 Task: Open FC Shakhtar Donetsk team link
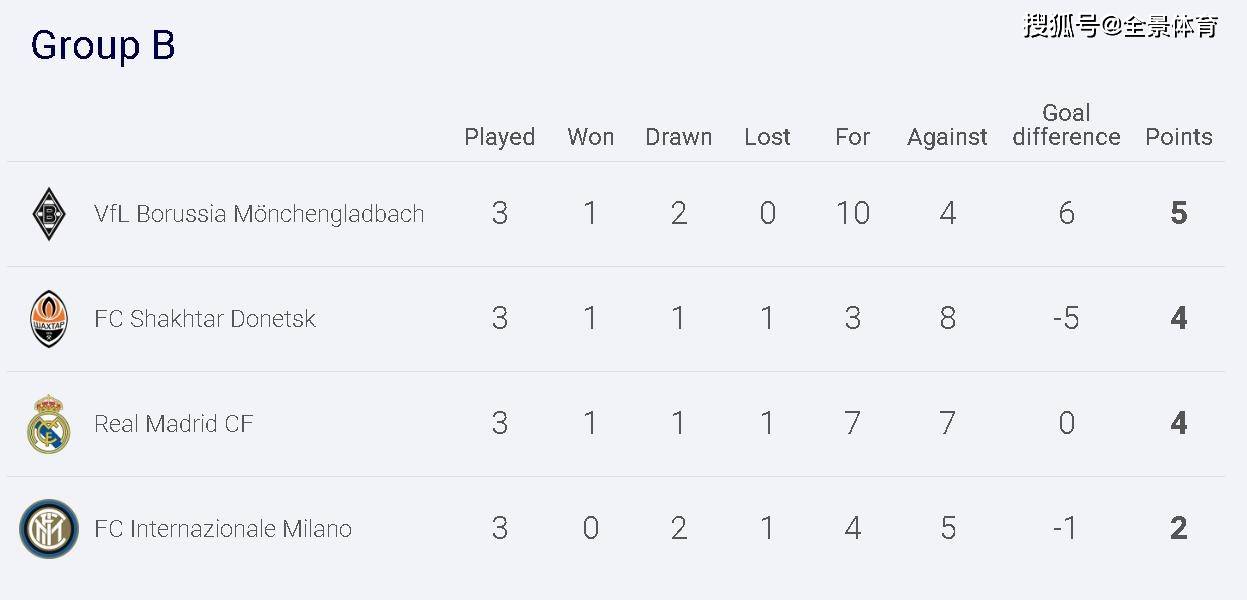205,319
